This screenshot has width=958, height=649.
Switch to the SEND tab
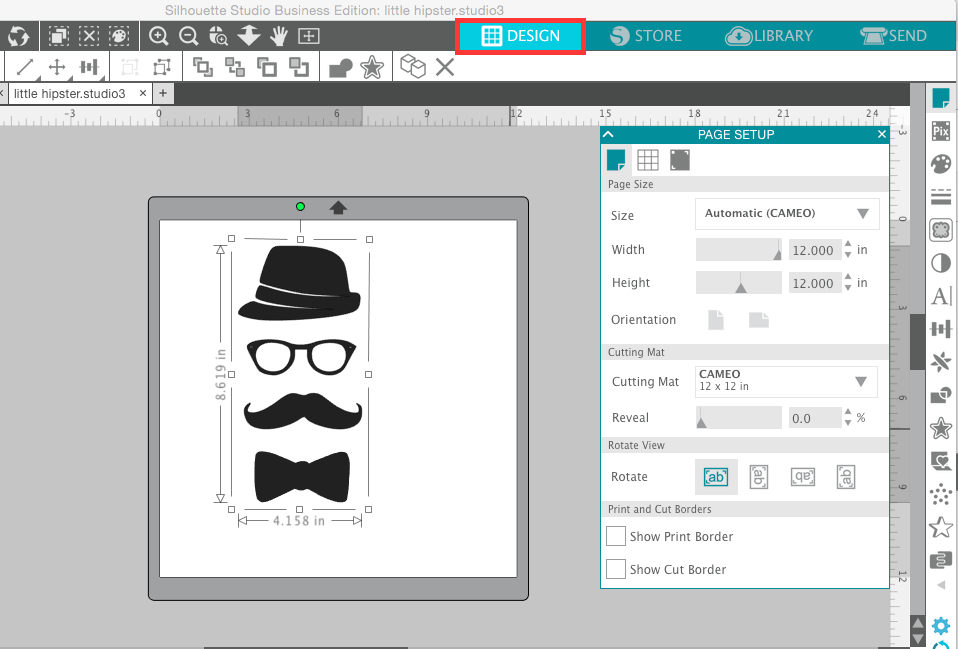[893, 35]
